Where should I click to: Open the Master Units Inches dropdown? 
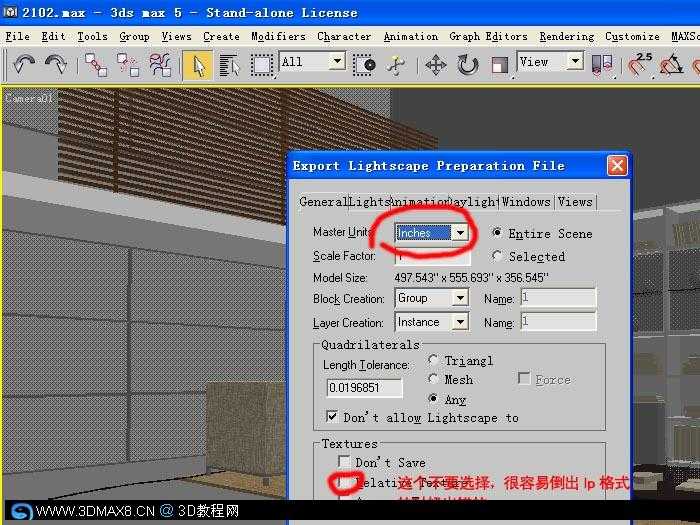(460, 233)
